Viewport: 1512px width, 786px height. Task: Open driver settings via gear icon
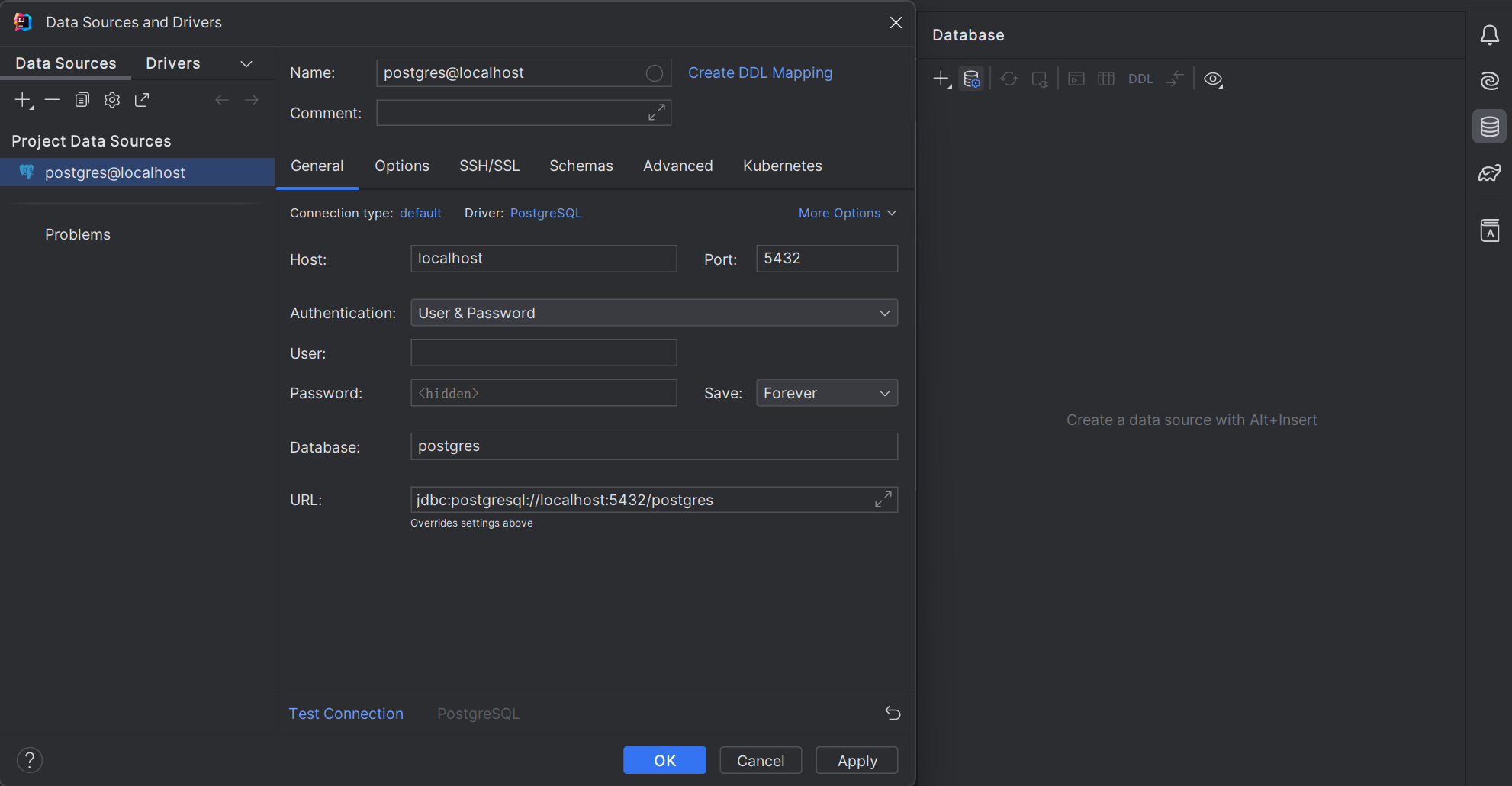(x=112, y=100)
